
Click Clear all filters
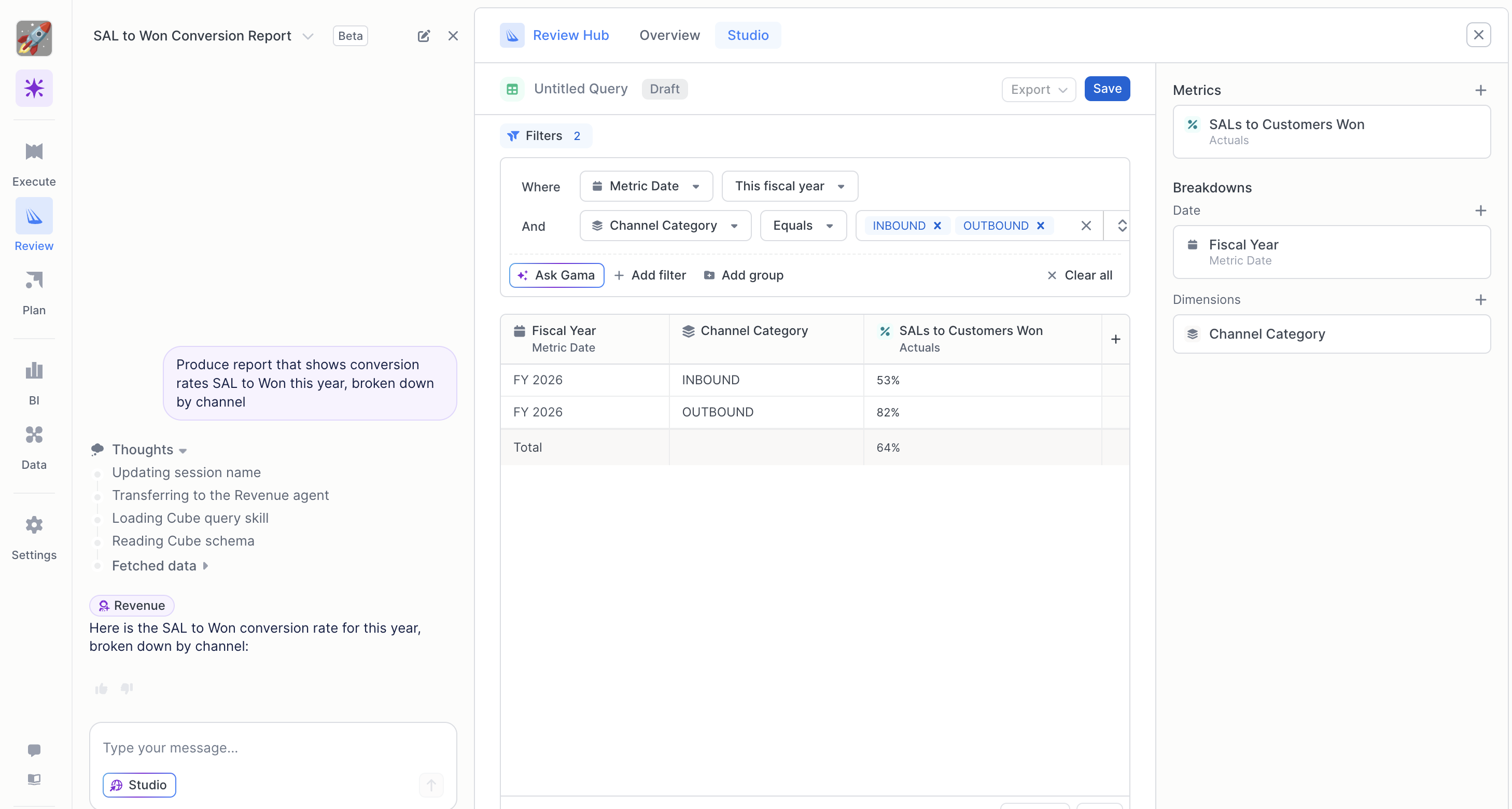(1080, 275)
